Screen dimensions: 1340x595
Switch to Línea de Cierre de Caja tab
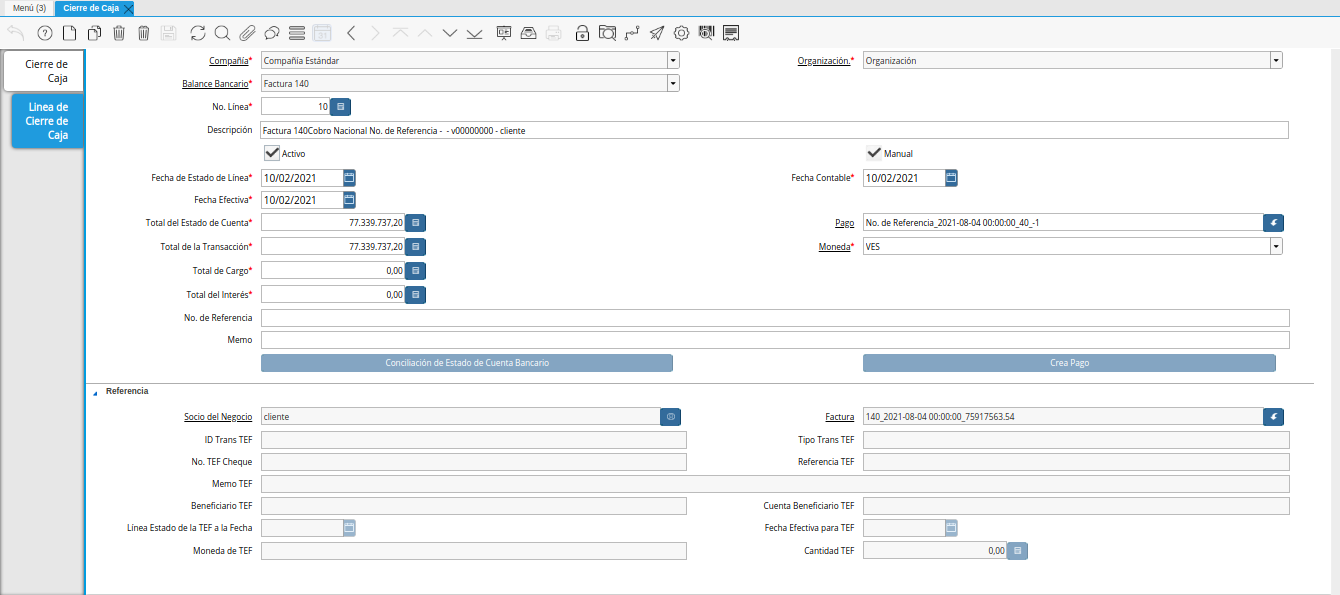coord(47,121)
